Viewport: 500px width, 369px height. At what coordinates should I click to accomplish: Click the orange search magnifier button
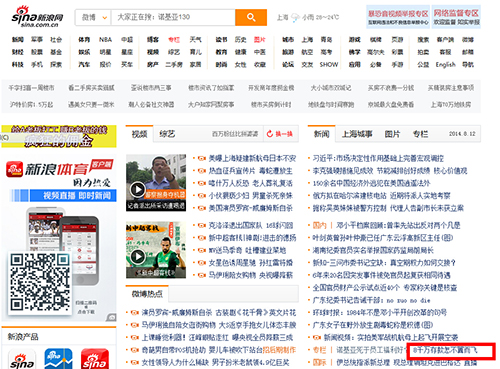coord(251,17)
